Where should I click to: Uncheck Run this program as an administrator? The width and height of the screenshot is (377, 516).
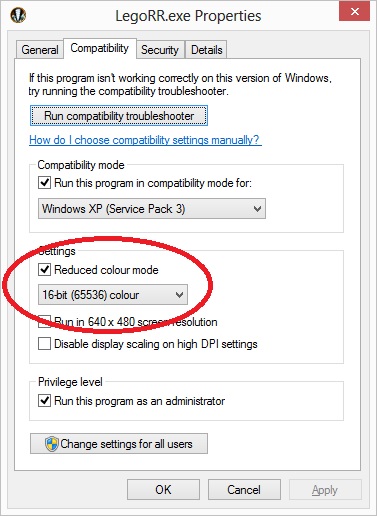point(44,401)
